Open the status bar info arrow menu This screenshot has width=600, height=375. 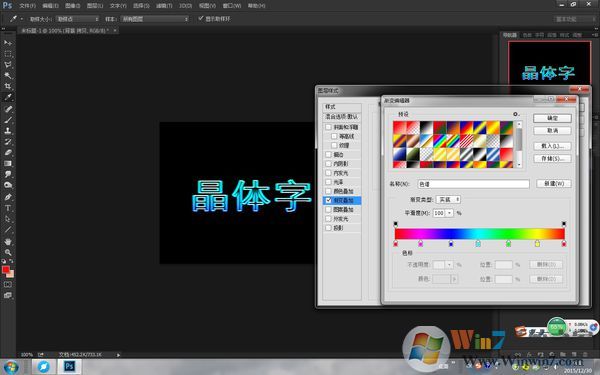[x=118, y=355]
